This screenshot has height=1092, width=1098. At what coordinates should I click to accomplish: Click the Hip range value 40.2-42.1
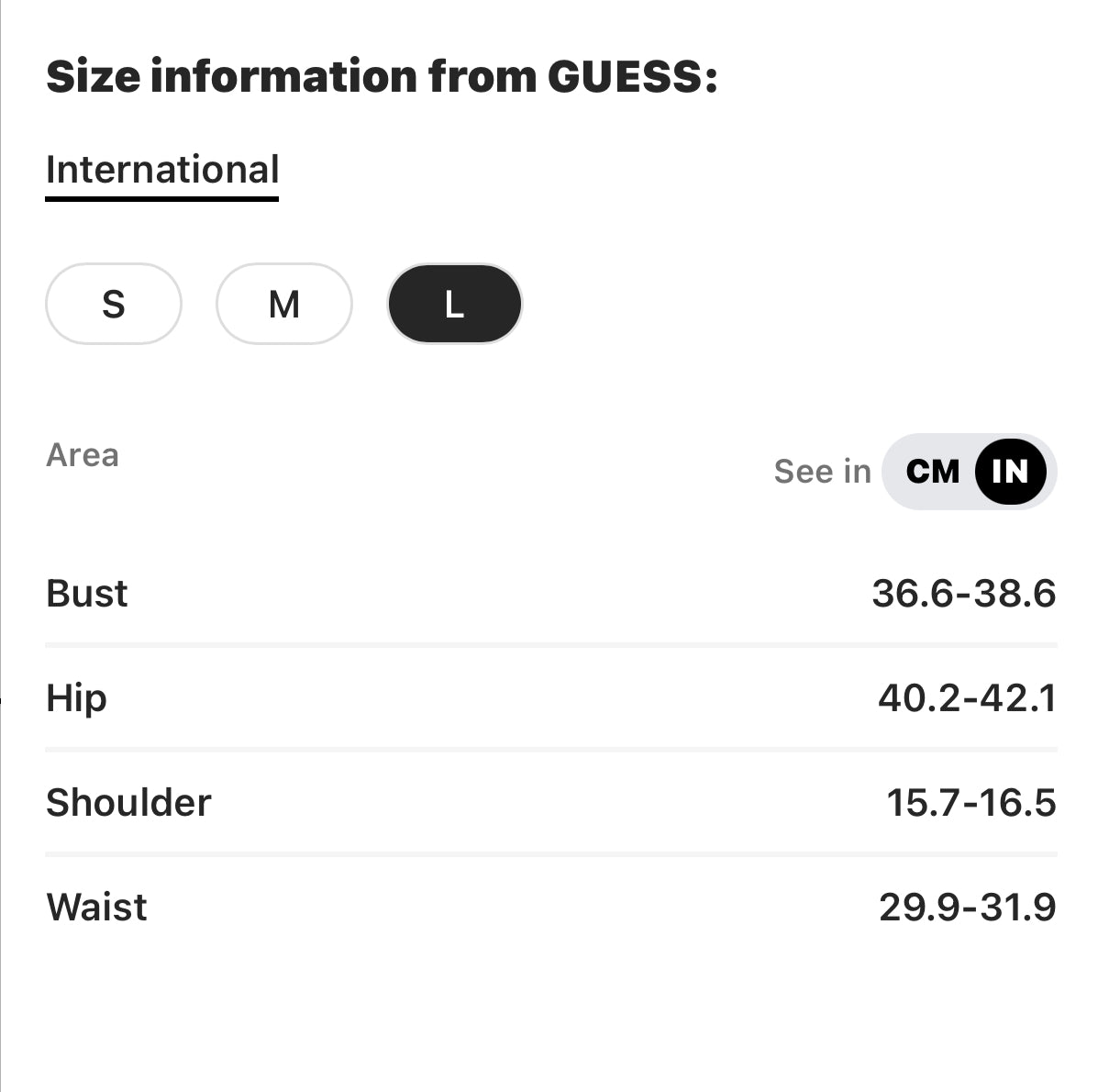968,697
